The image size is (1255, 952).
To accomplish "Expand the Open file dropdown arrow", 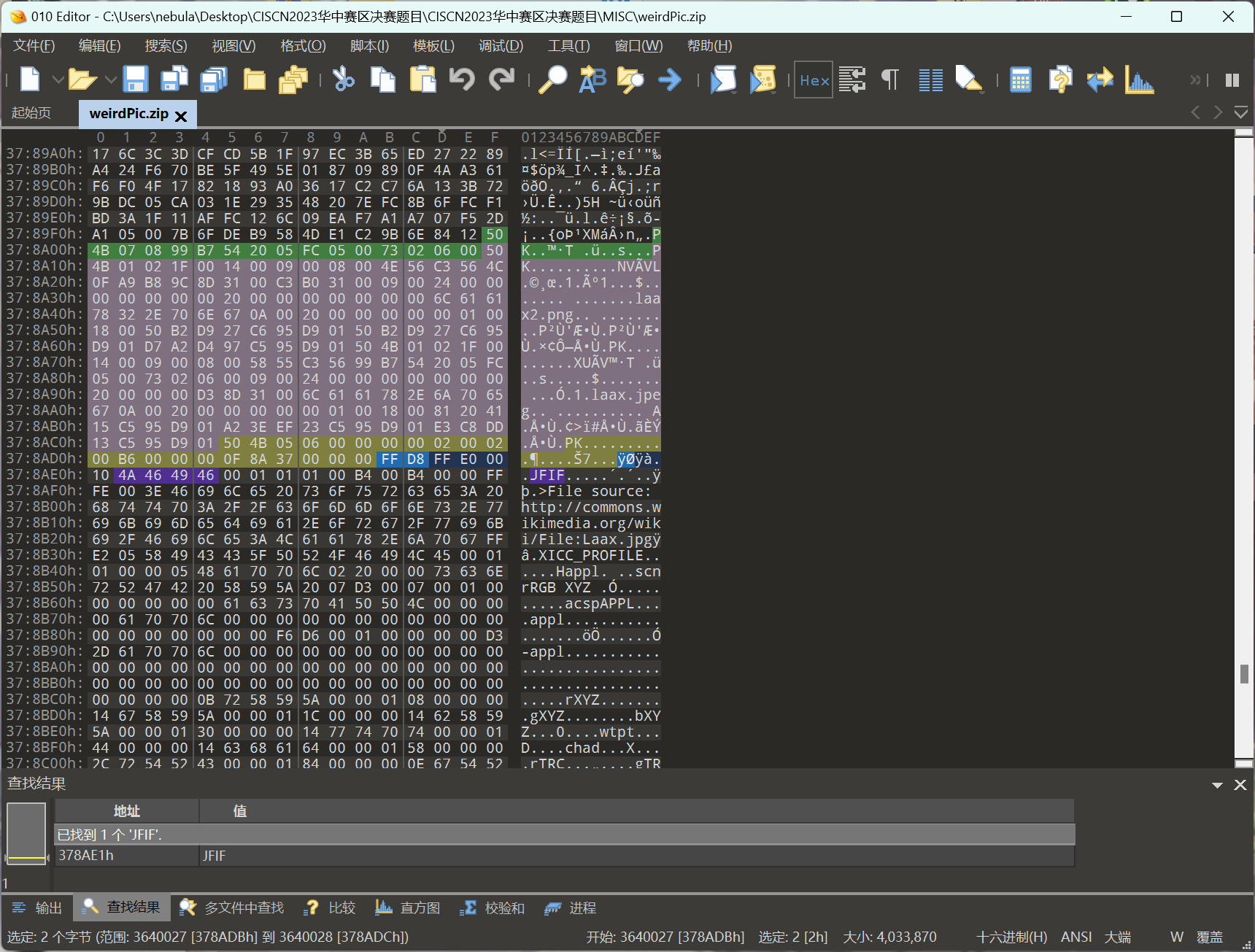I will (x=111, y=79).
